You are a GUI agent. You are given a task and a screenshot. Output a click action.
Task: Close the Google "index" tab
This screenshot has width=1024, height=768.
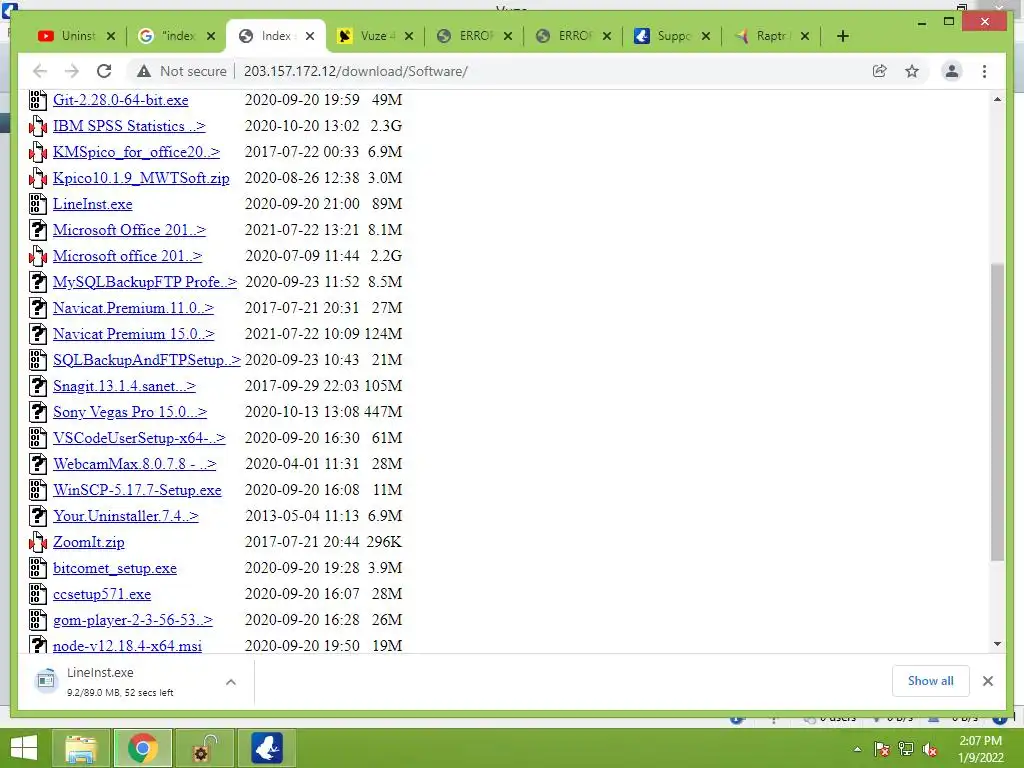pyautogui.click(x=211, y=36)
